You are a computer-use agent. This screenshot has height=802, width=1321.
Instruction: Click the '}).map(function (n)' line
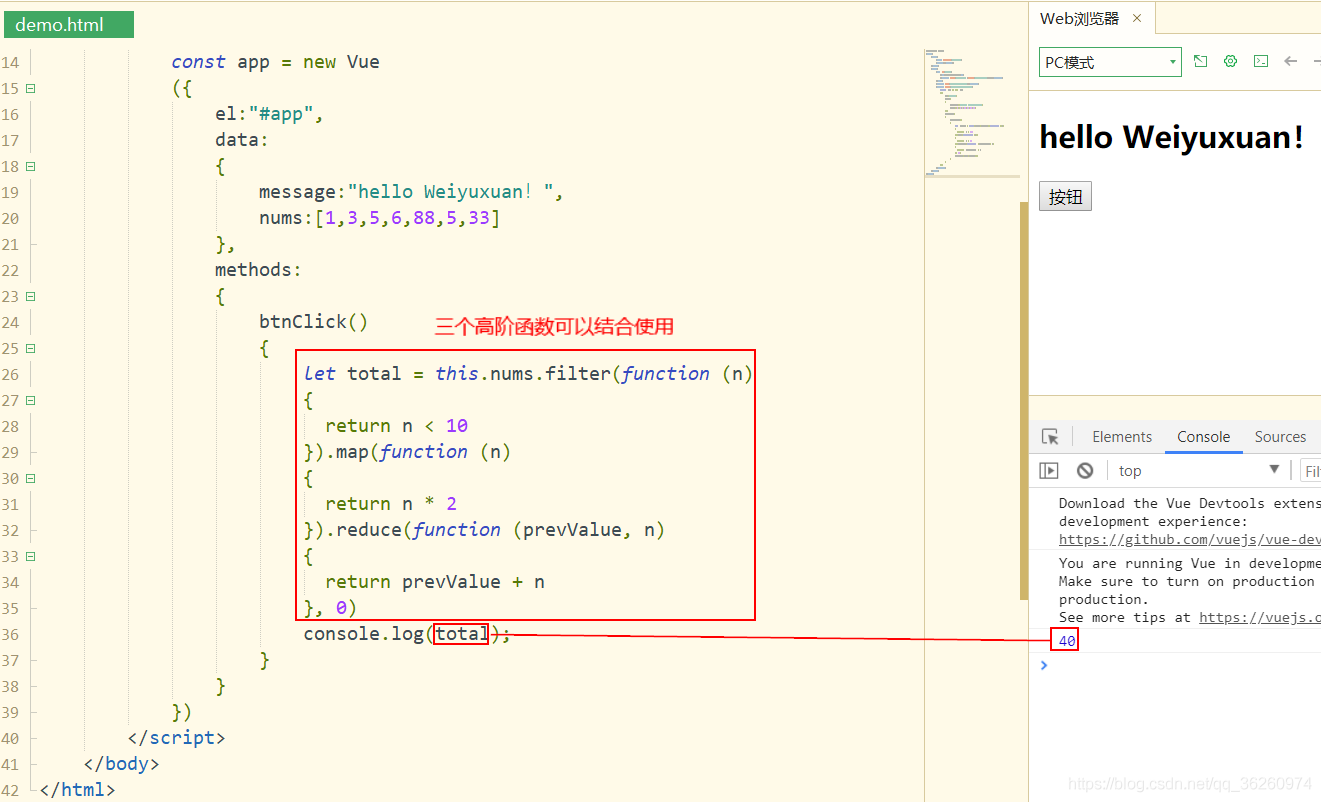click(x=408, y=452)
